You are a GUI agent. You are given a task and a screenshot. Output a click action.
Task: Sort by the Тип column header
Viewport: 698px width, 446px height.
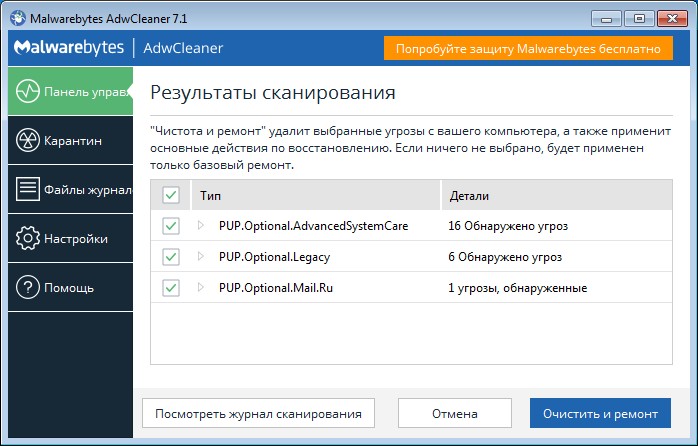pyautogui.click(x=316, y=195)
